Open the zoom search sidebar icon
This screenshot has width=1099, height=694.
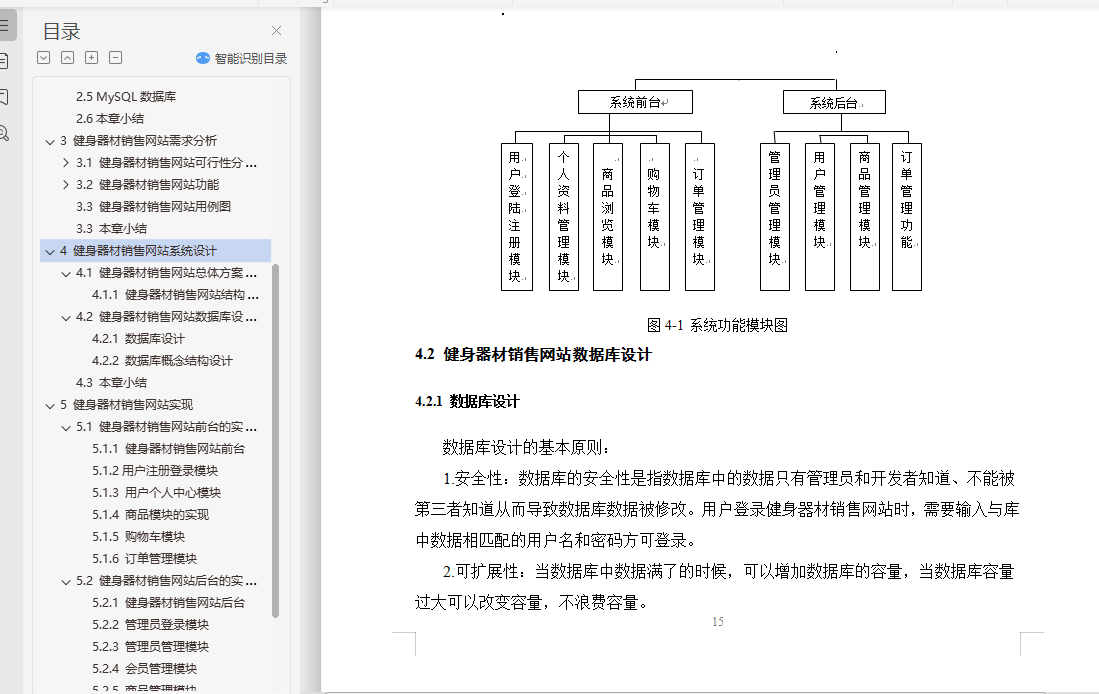[4, 133]
